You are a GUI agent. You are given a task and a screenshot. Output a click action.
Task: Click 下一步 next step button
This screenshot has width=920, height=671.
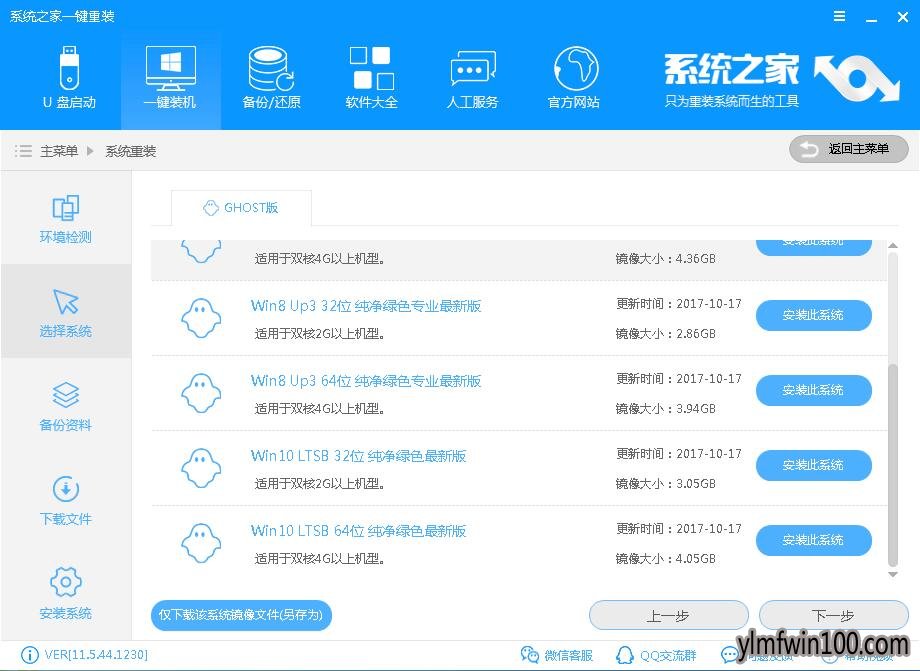[833, 616]
